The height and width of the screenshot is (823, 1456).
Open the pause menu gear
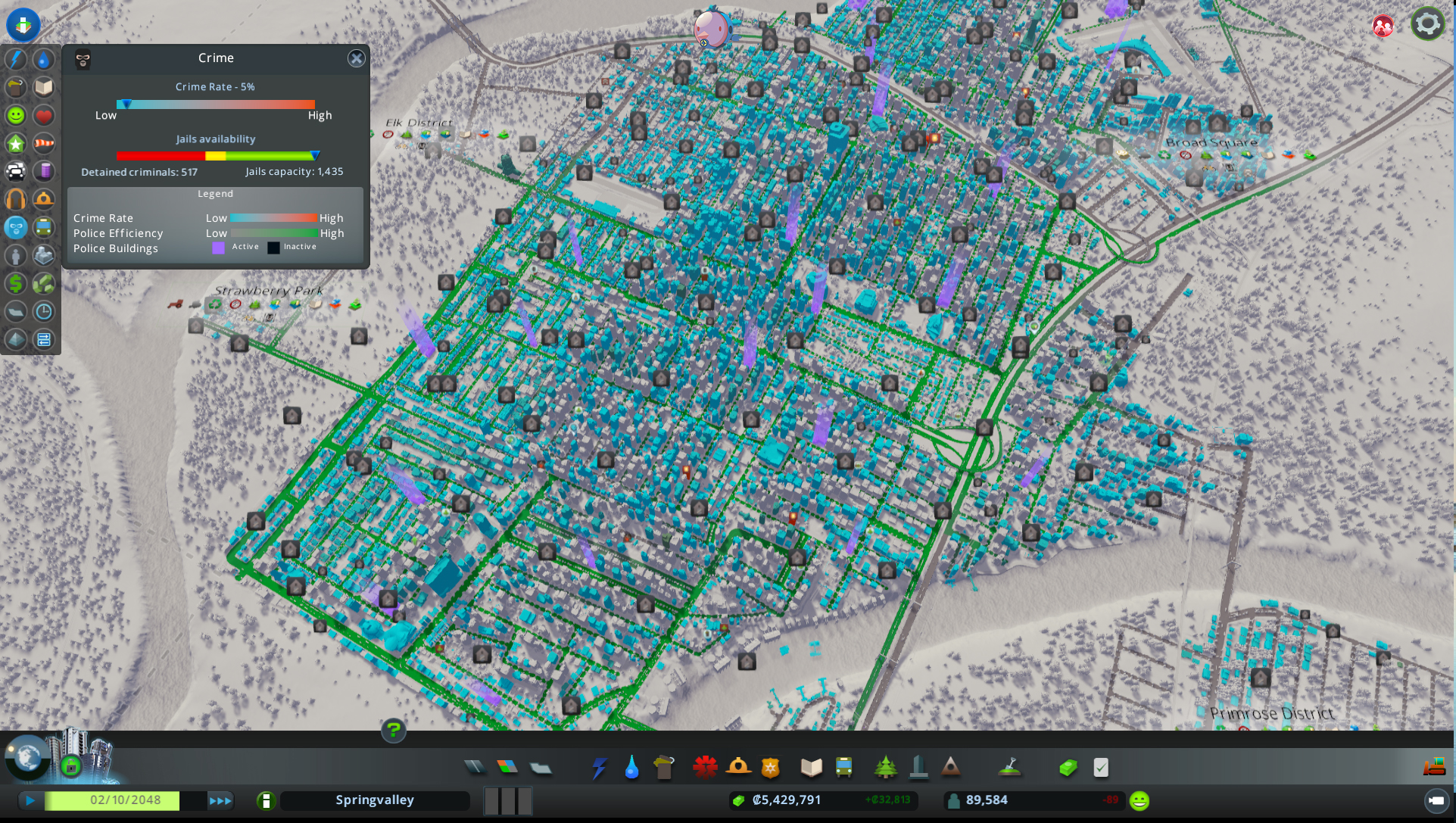(1427, 24)
